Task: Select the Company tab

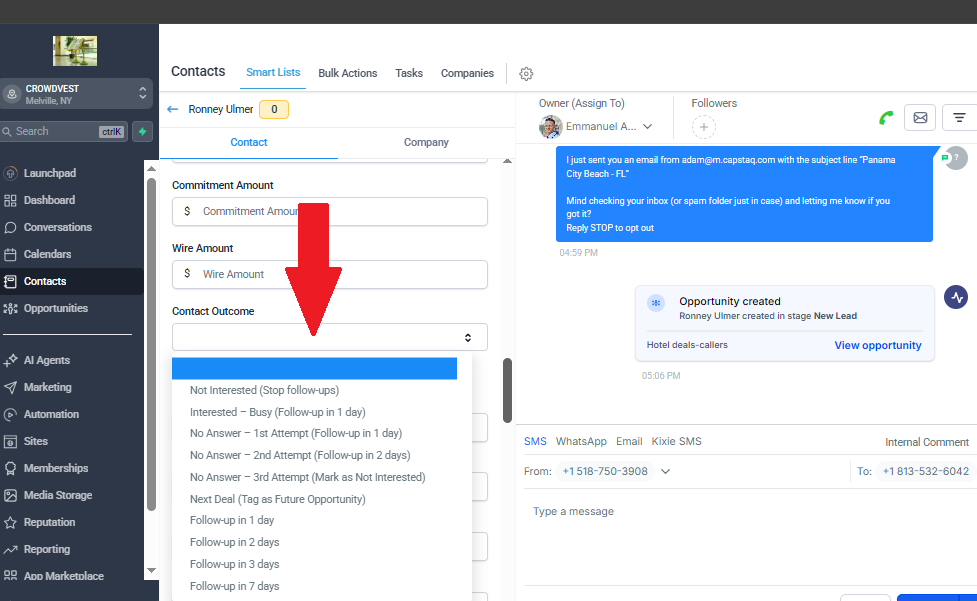Action: [x=426, y=143]
